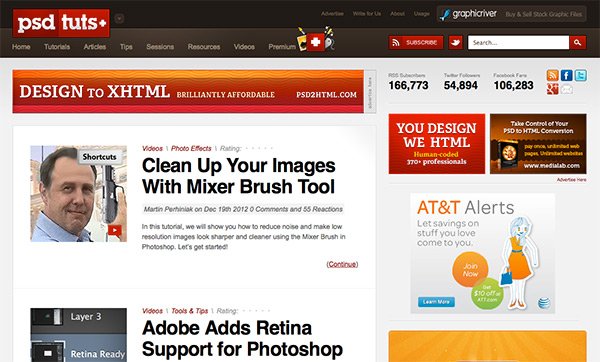This screenshot has height=362, width=600.
Task: Click the blue Twitter icon in sidebar
Action: tap(580, 75)
